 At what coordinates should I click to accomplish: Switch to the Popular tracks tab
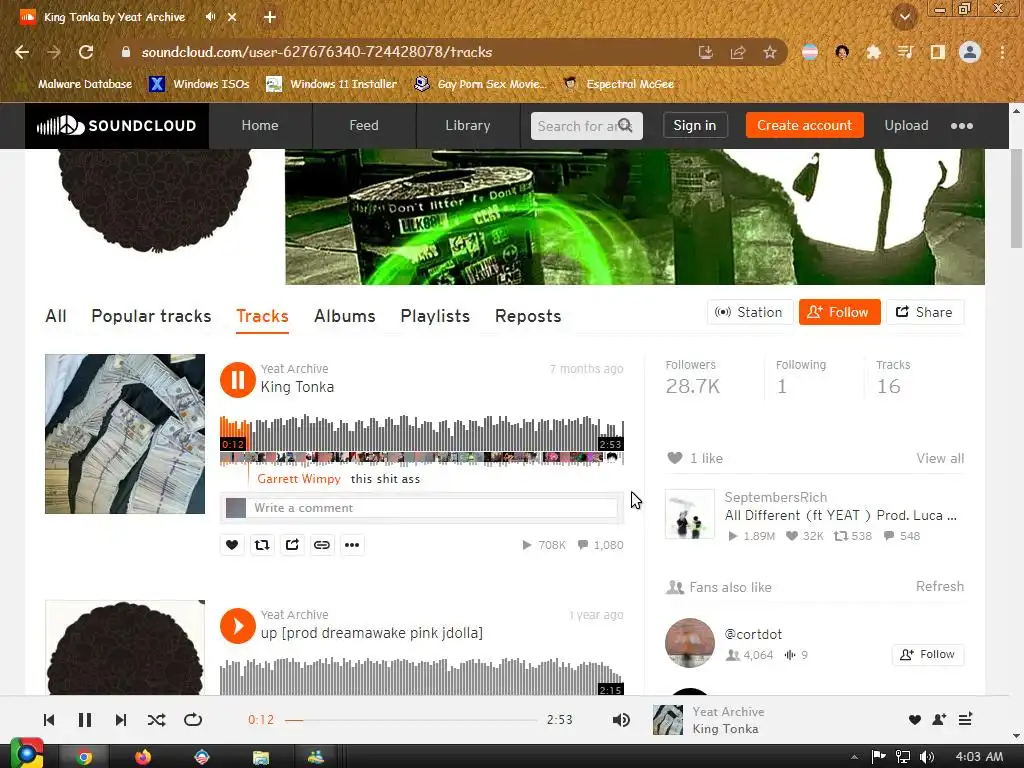pos(152,316)
